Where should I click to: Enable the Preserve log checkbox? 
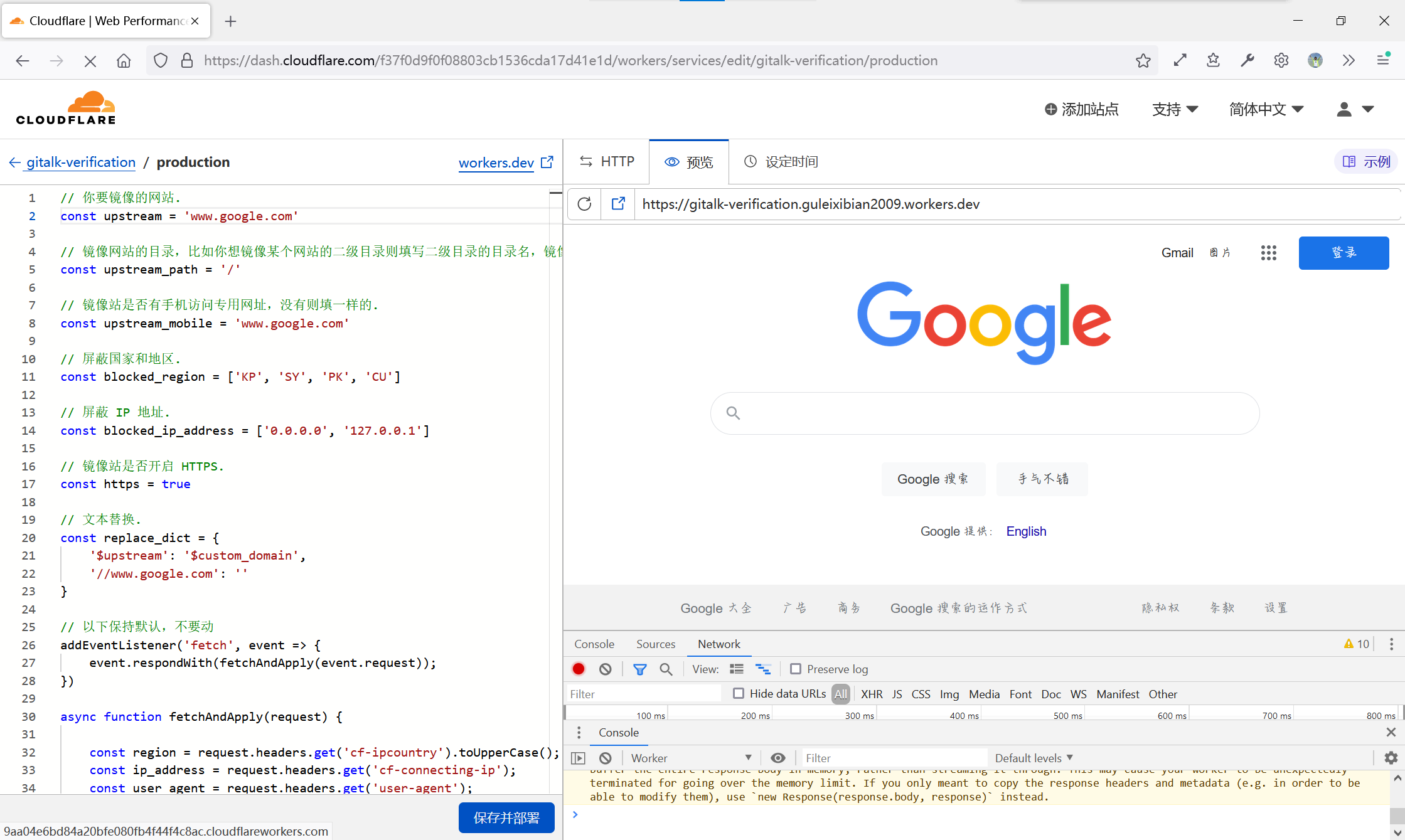(x=796, y=669)
